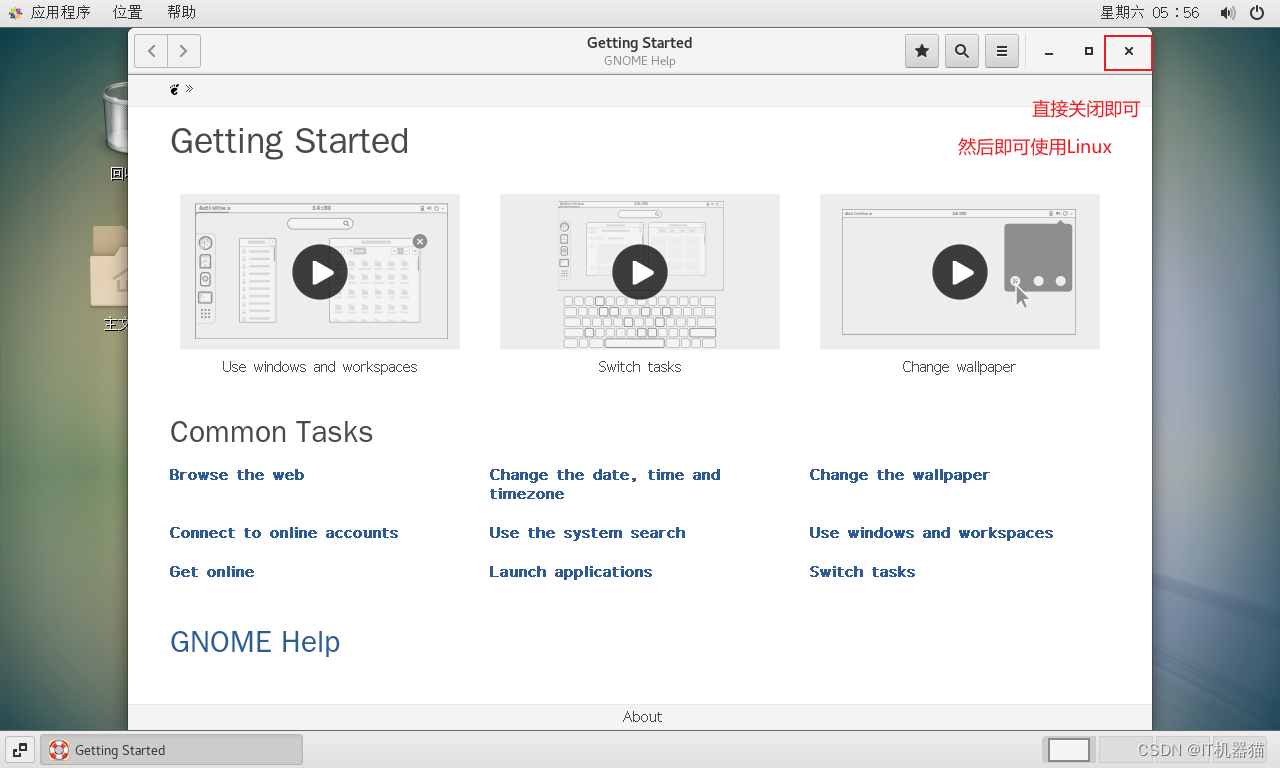Click the 'Getting Started' taskbar button

coord(171,750)
